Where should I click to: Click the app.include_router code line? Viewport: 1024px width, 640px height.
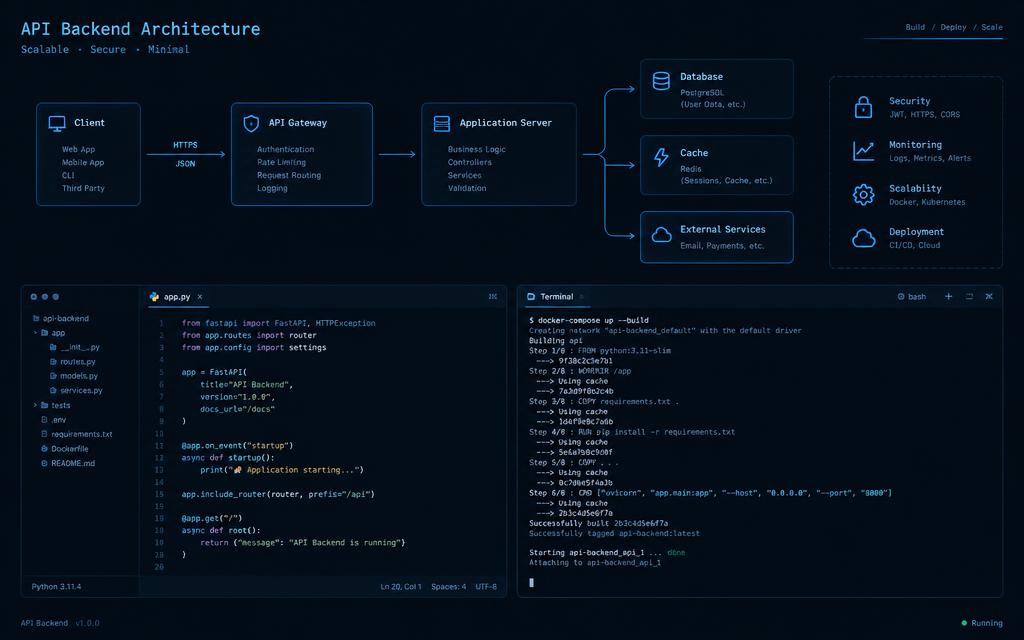pos(278,494)
